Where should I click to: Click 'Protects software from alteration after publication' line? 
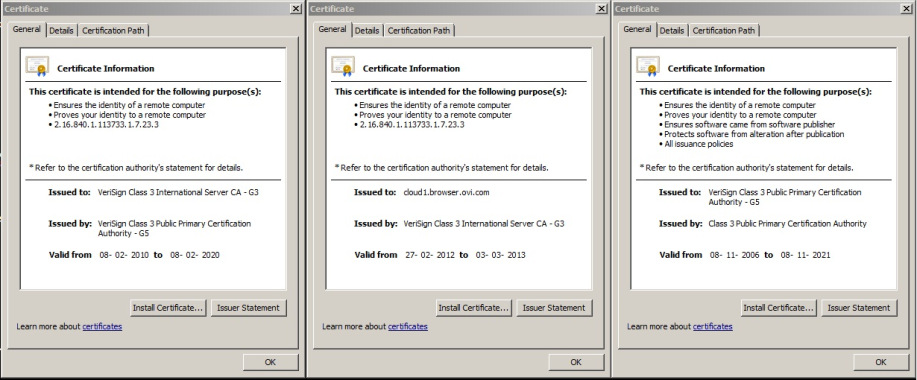click(x=754, y=134)
